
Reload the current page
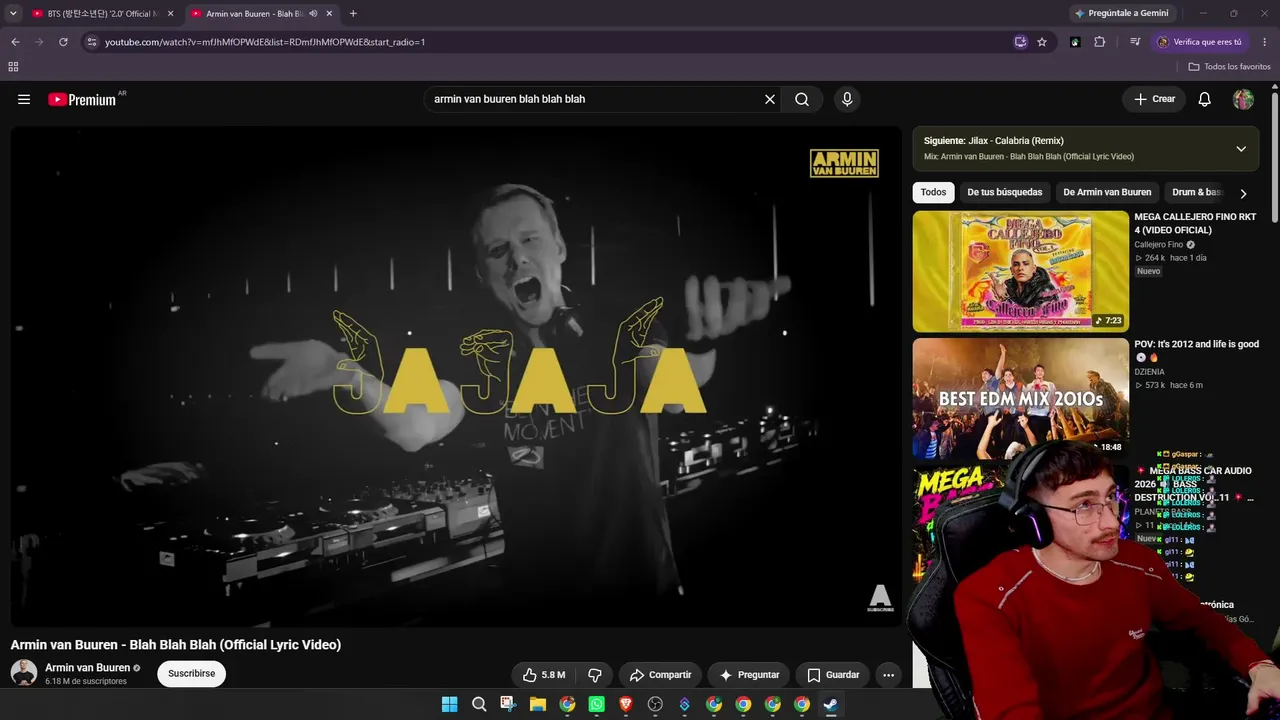63,42
